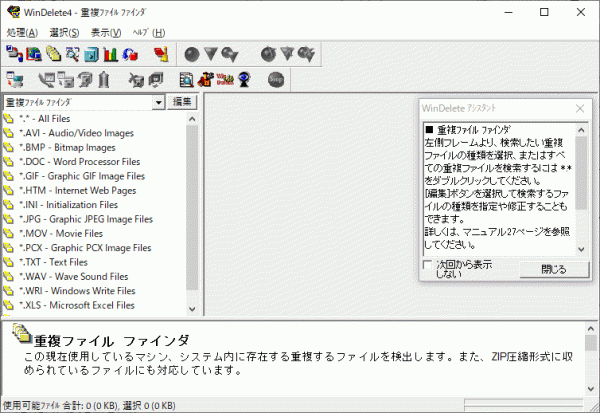
Task: Click the 編集 button
Action: coord(183,102)
